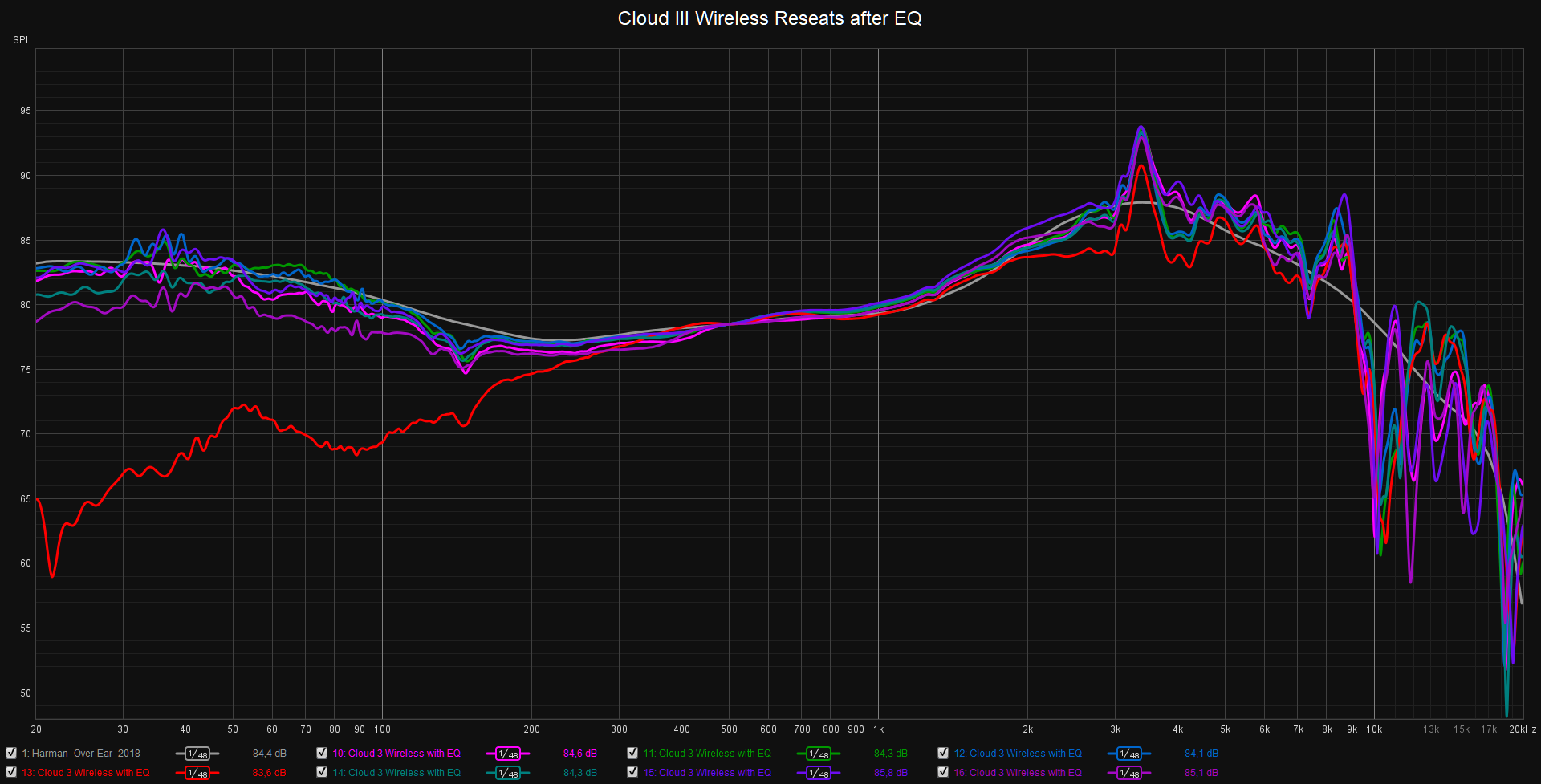The height and width of the screenshot is (784, 1541).
Task: Click the 84,3 dB readout of trace 14
Action: [580, 773]
